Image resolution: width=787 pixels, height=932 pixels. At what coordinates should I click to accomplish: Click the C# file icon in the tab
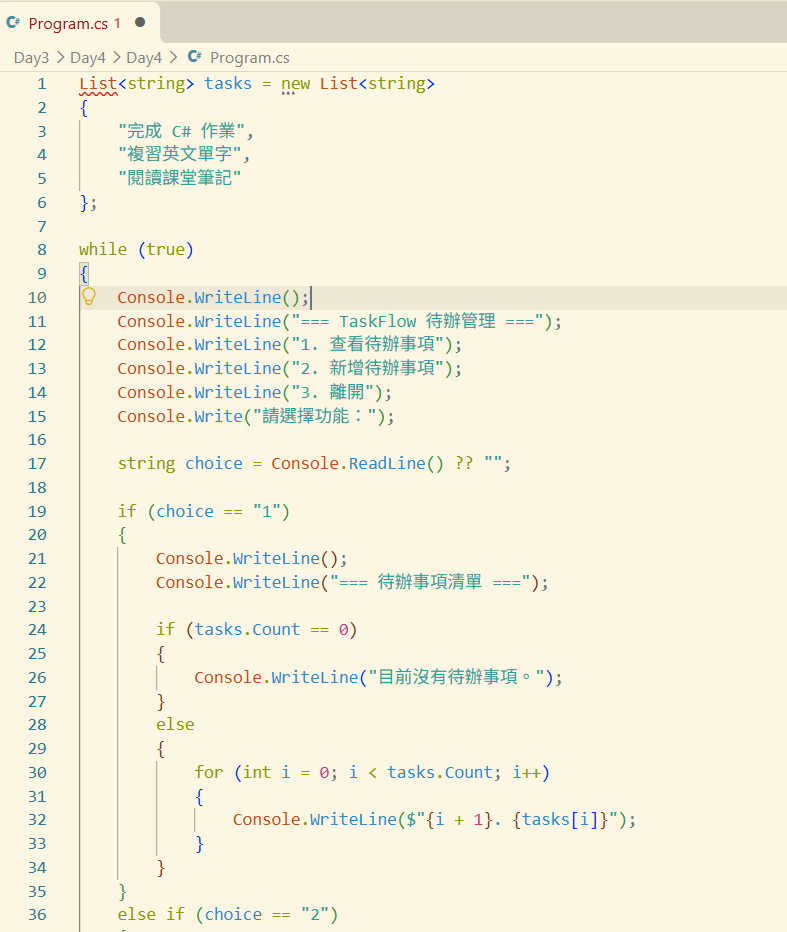pos(13,23)
